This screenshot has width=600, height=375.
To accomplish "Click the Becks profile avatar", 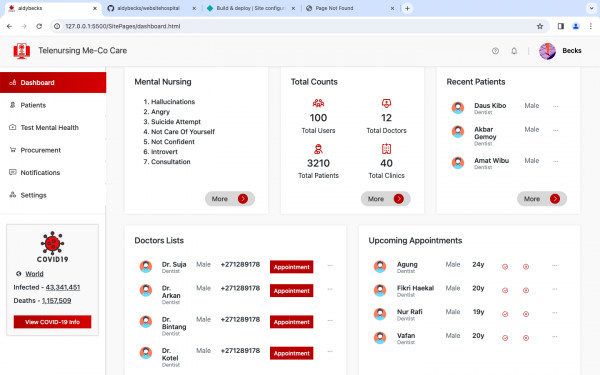I will pyautogui.click(x=547, y=51).
